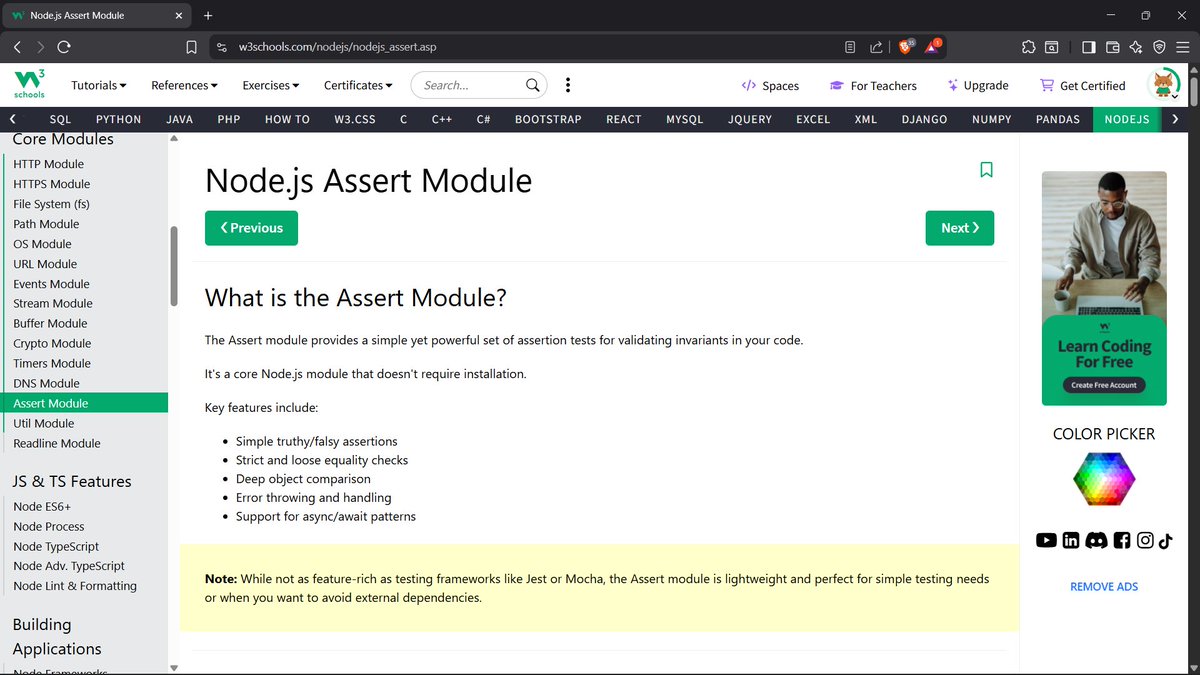Viewport: 1200px width, 675px height.
Task: Open W3Schools Discord icon
Action: [x=1096, y=540]
